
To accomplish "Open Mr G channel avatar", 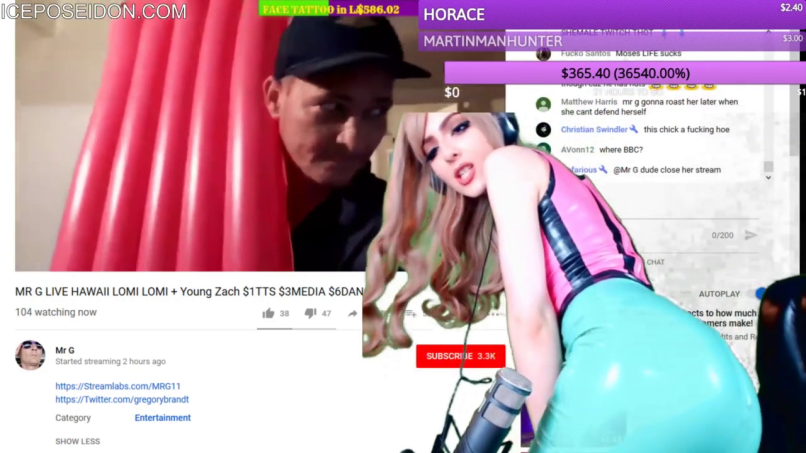I will pos(30,355).
